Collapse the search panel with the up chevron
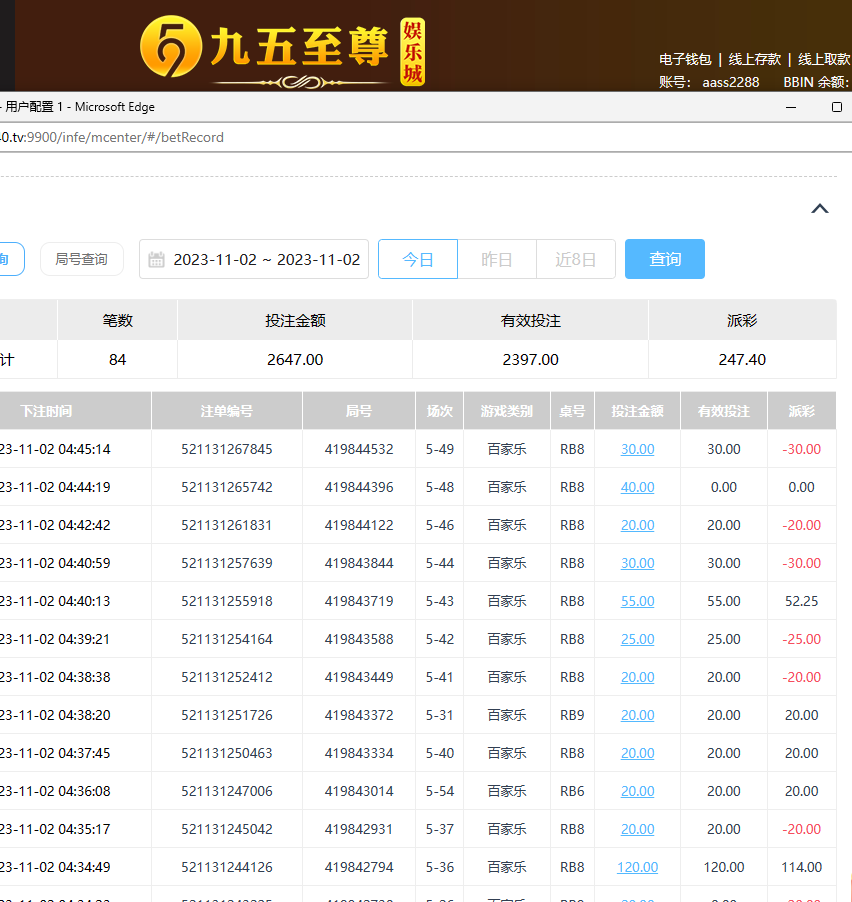The width and height of the screenshot is (852, 902). pyautogui.click(x=819, y=209)
